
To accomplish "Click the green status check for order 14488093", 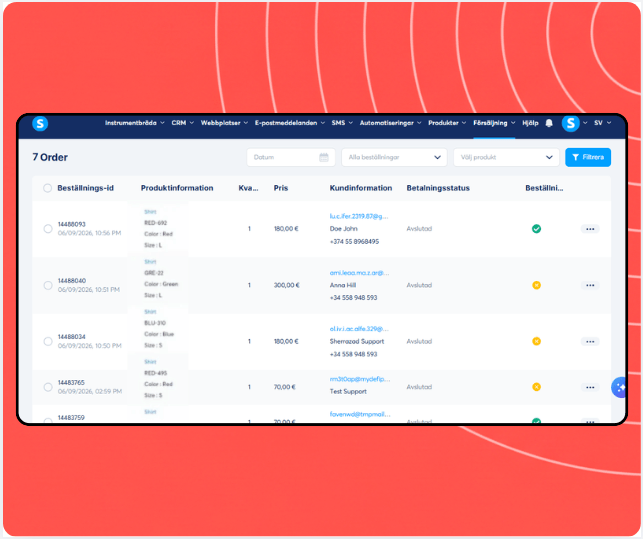I will click(x=536, y=229).
